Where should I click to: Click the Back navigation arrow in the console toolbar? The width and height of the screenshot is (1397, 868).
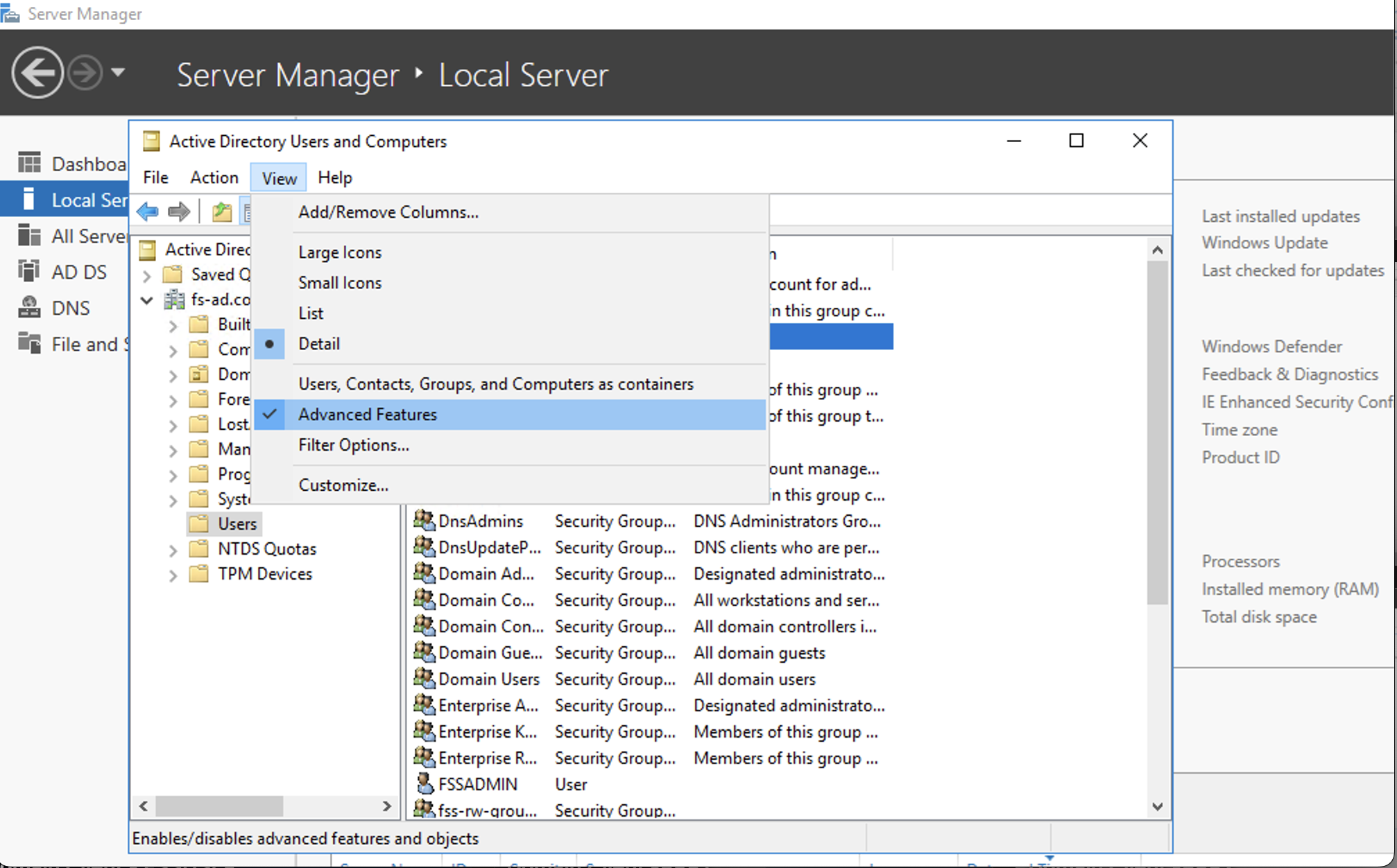click(x=147, y=211)
